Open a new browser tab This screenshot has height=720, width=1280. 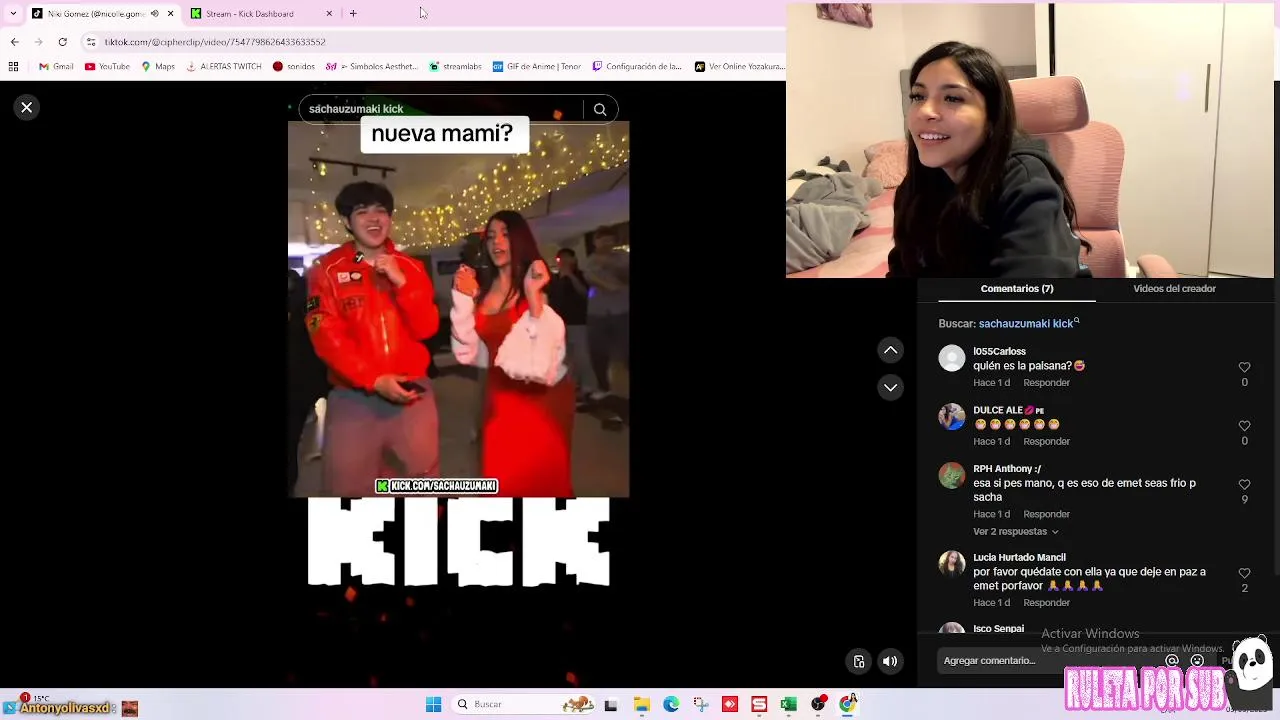coord(353,14)
